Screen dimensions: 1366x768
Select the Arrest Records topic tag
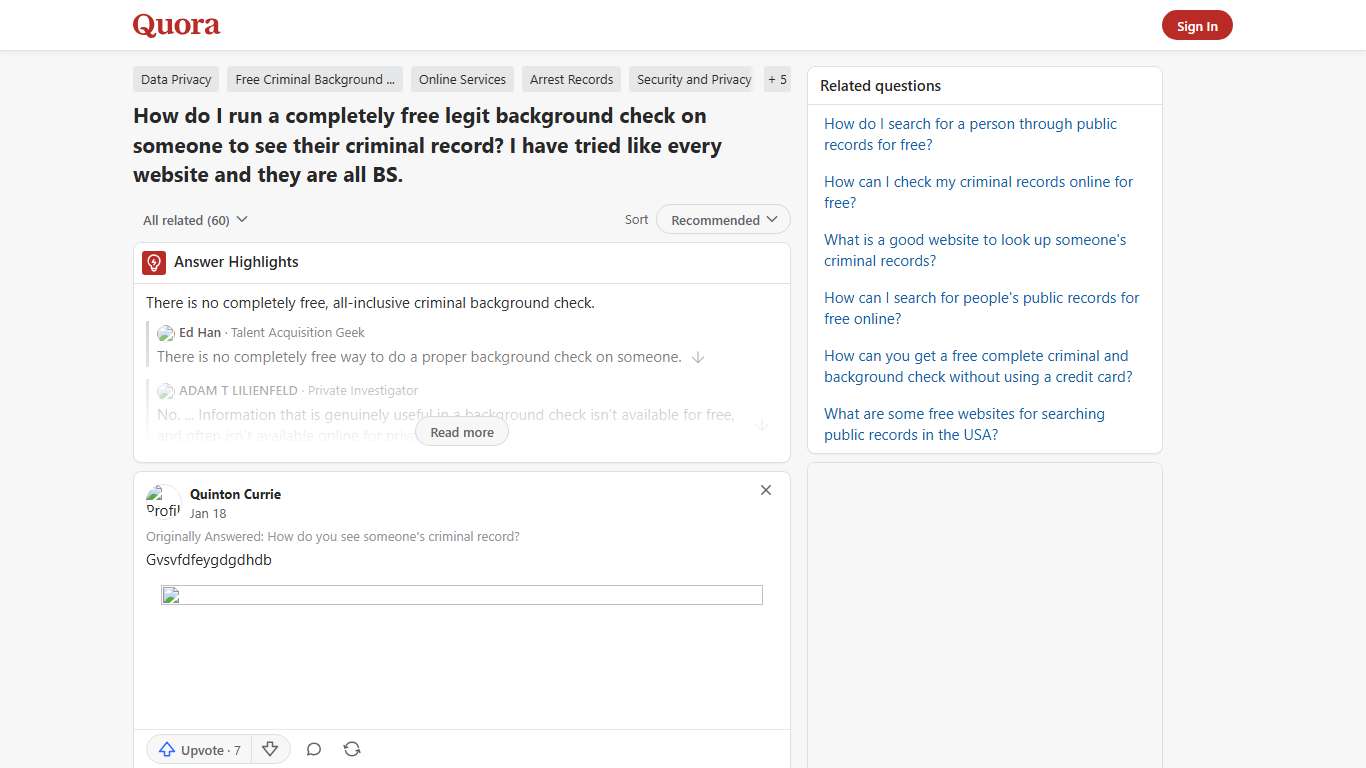(x=571, y=79)
